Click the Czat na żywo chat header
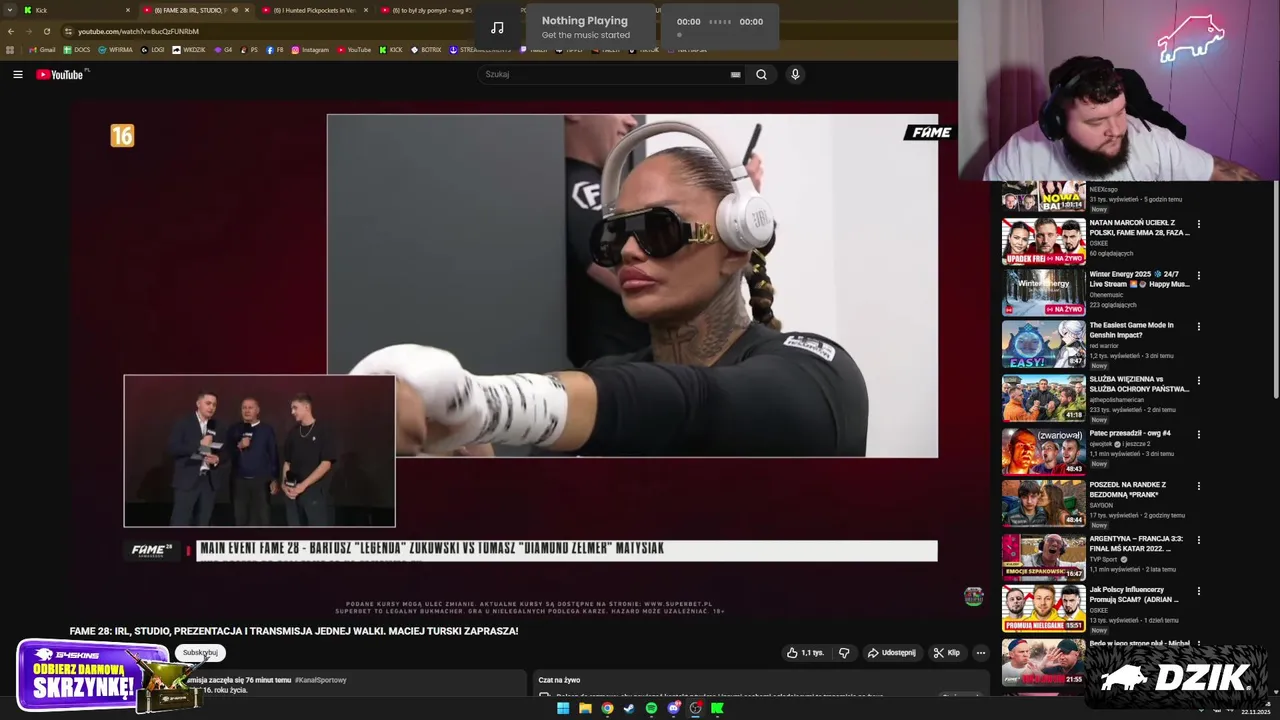This screenshot has width=1280, height=720. click(x=559, y=680)
